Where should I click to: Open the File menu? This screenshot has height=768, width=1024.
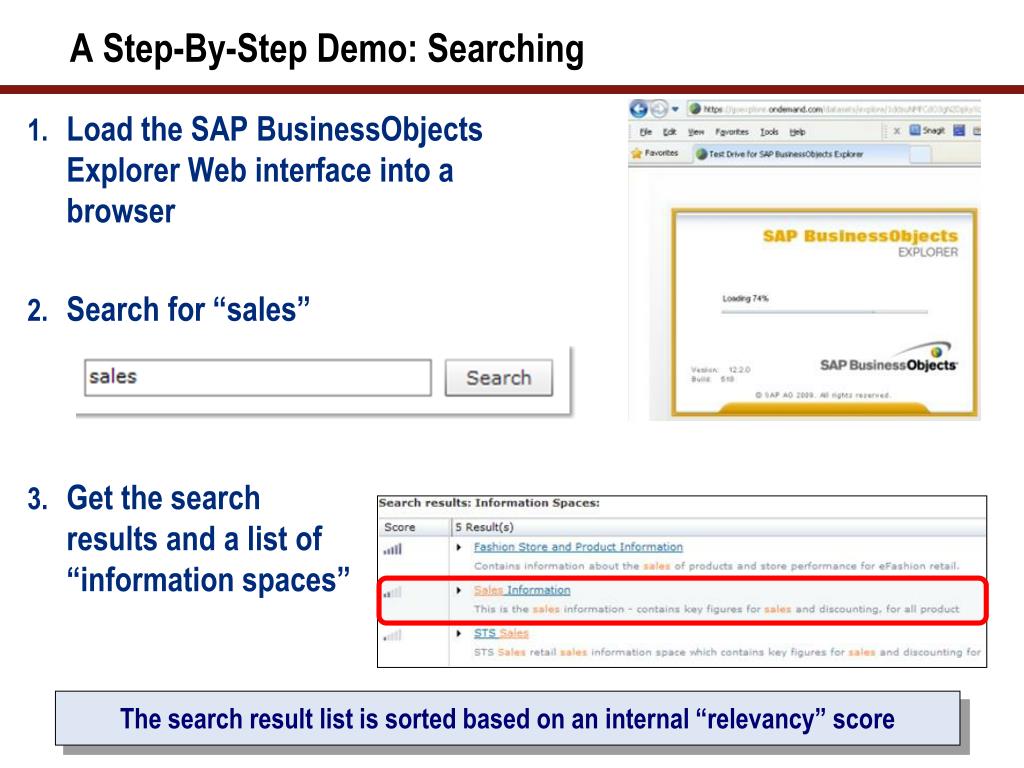click(x=645, y=131)
